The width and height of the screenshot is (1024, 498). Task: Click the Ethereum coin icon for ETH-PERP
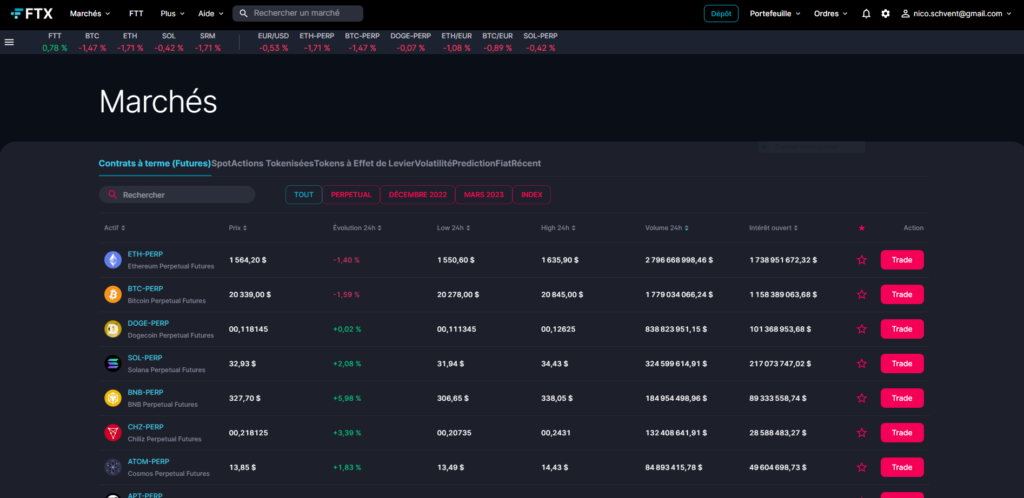113,260
